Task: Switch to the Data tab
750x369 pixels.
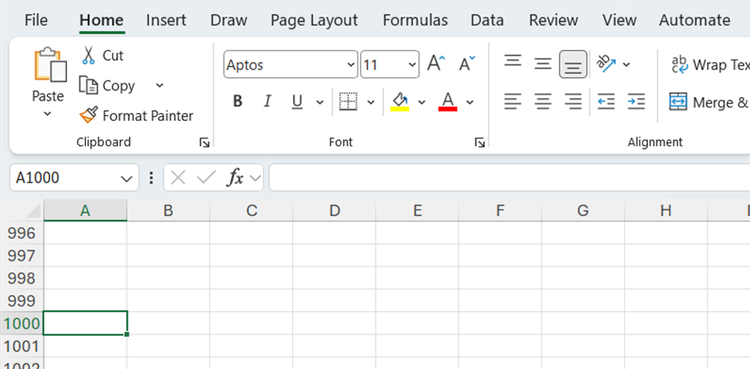Action: tap(487, 20)
